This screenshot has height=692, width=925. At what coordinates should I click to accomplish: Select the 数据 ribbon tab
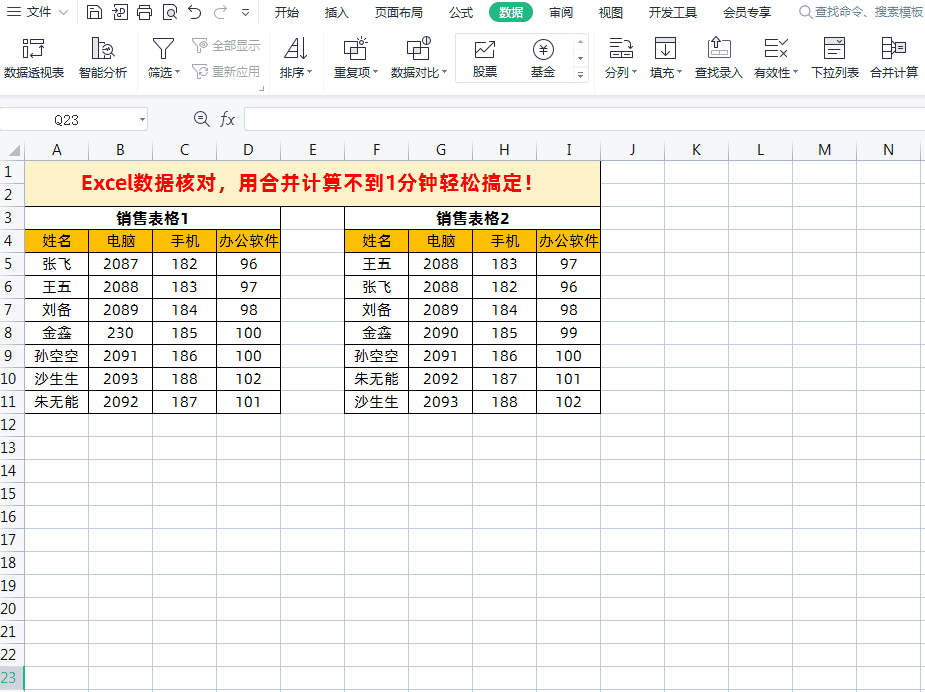(x=511, y=12)
